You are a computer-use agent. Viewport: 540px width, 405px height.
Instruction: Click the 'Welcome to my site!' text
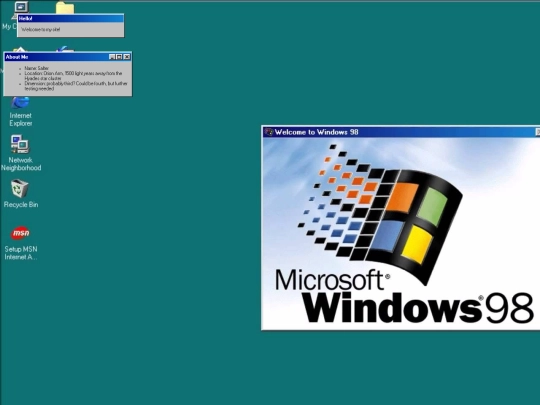tap(41, 30)
